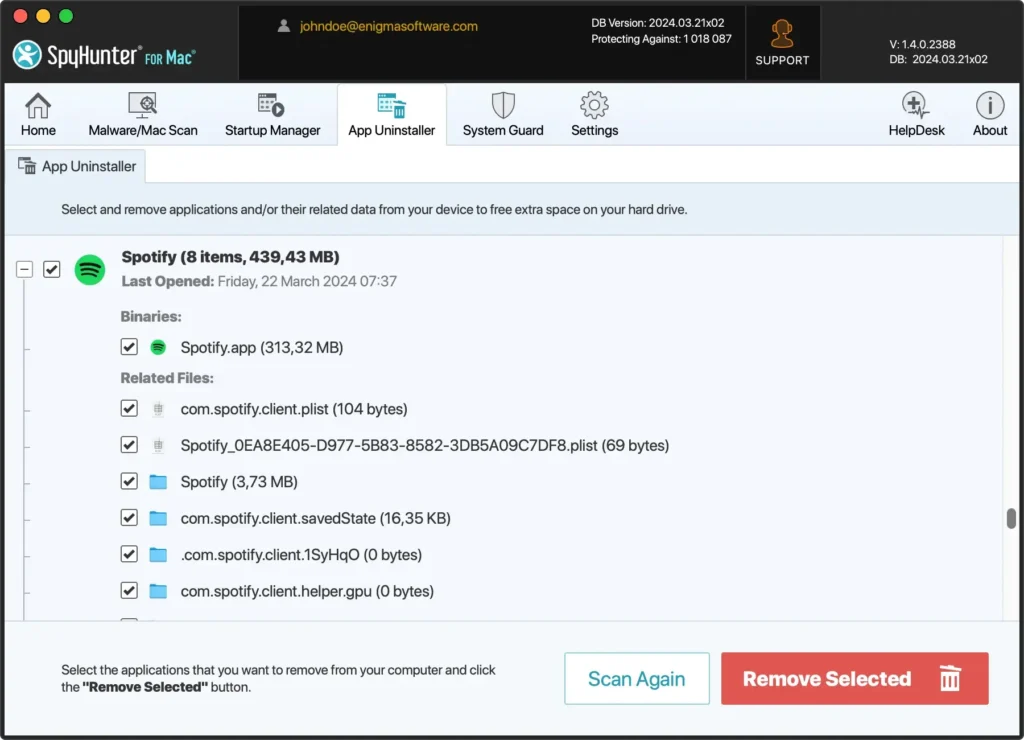
Task: Open the Settings gear icon
Action: tap(594, 106)
